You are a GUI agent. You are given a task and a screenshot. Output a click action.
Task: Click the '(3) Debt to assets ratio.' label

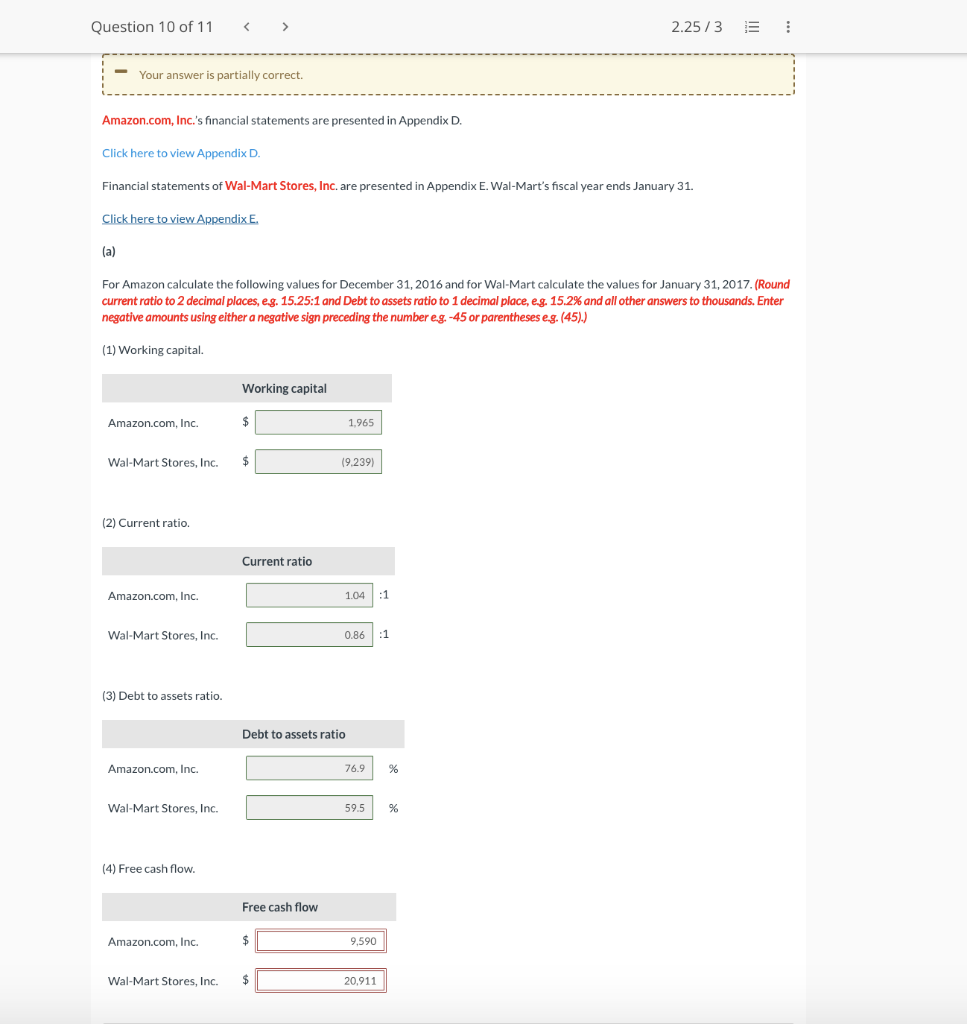[x=162, y=696]
